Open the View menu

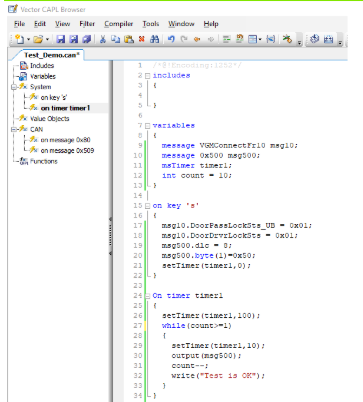[x=62, y=24]
